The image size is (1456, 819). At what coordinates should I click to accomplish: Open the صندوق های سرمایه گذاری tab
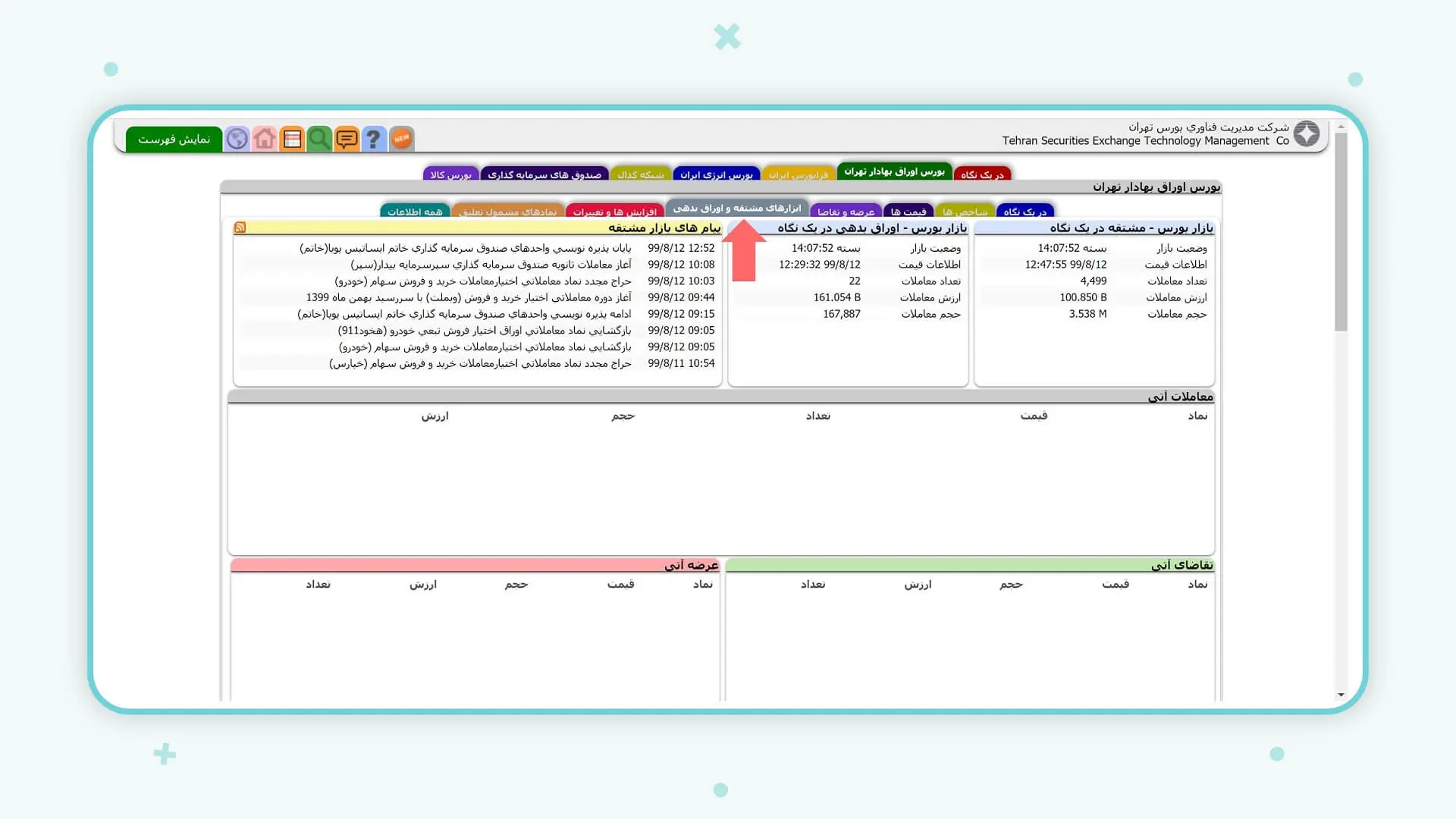(x=544, y=174)
